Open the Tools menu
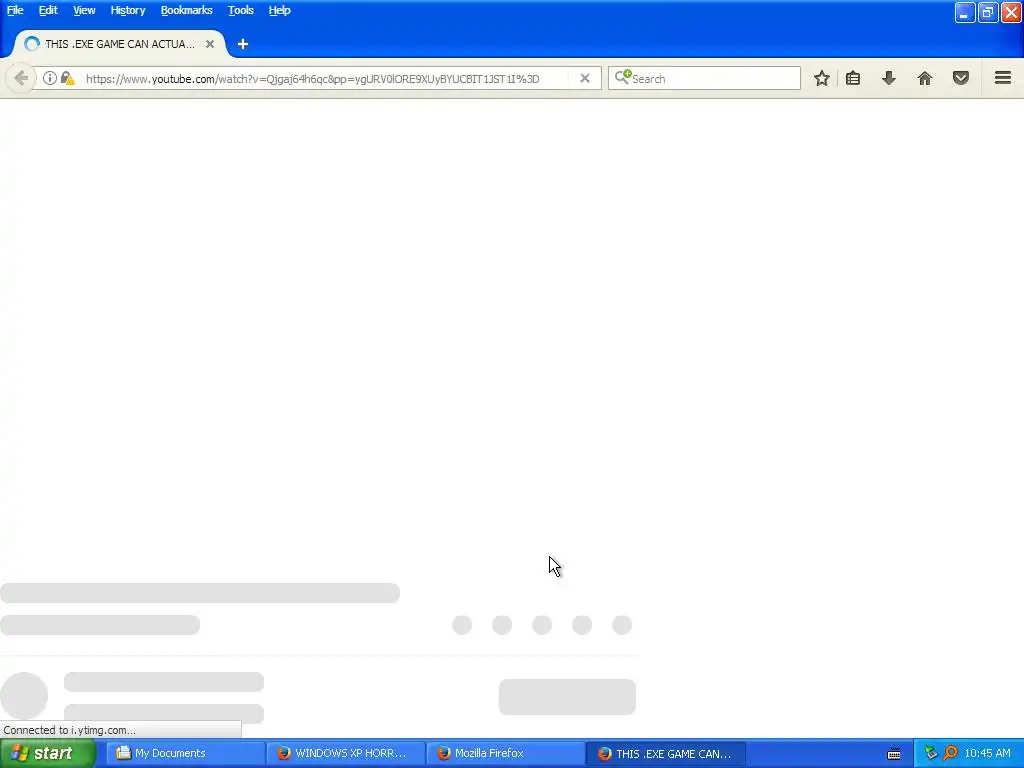Image resolution: width=1024 pixels, height=768 pixels. (x=241, y=10)
